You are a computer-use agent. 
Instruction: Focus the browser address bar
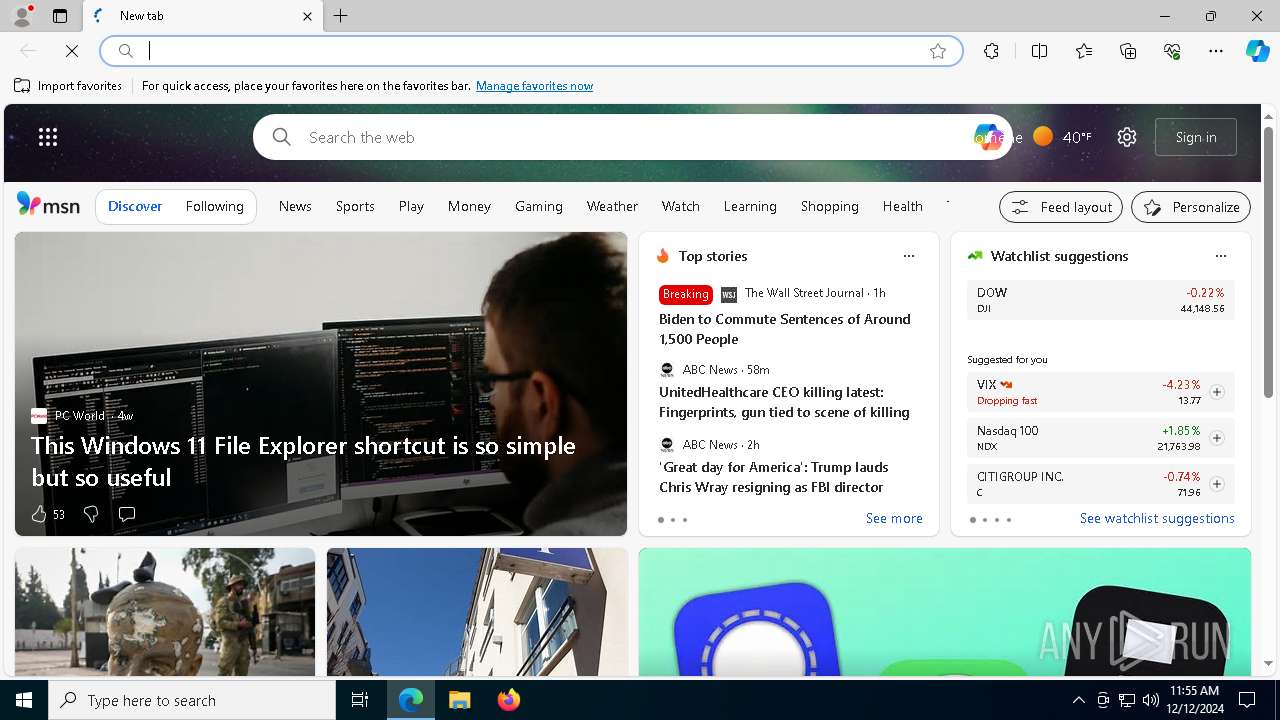[530, 51]
